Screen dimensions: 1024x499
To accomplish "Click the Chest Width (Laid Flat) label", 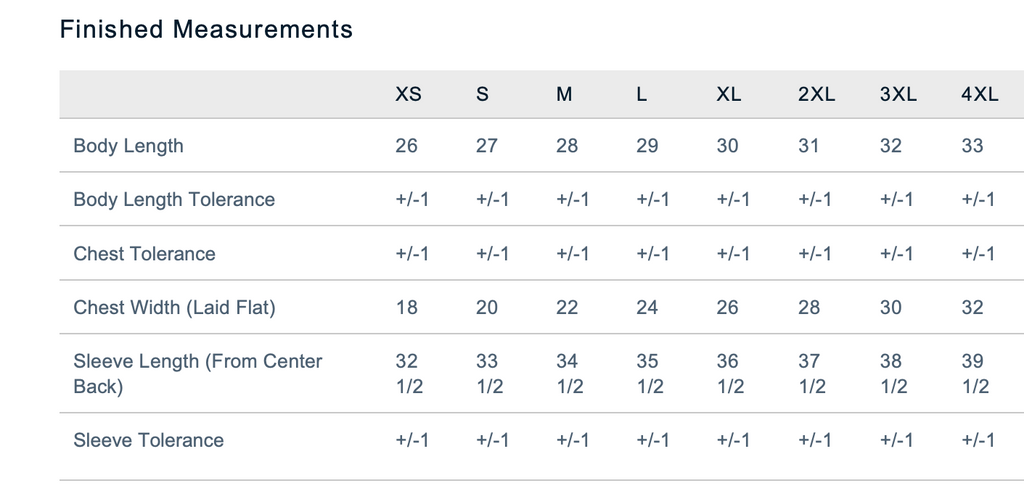I will tap(174, 307).
